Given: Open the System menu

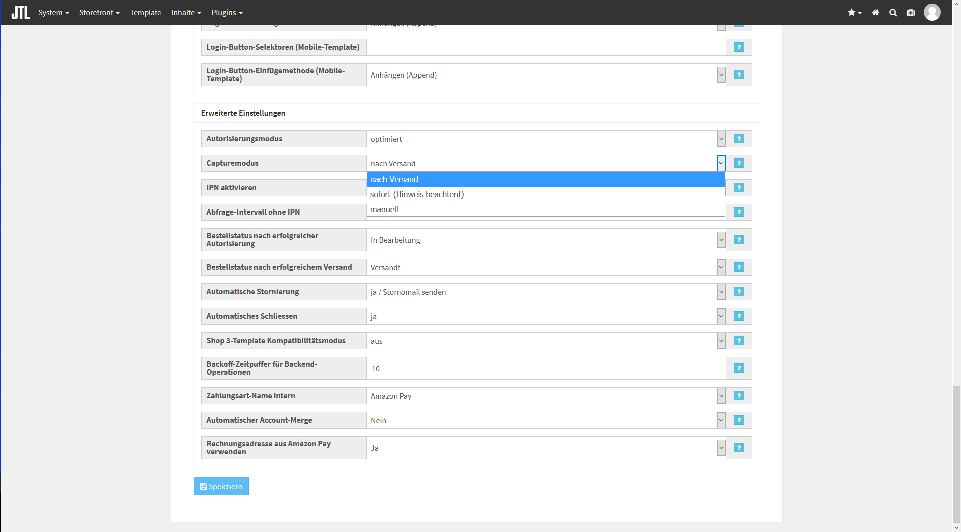Looking at the screenshot, I should point(53,12).
